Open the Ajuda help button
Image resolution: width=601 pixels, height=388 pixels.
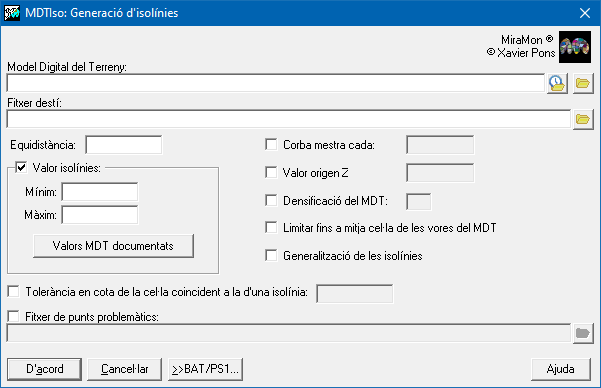561,369
